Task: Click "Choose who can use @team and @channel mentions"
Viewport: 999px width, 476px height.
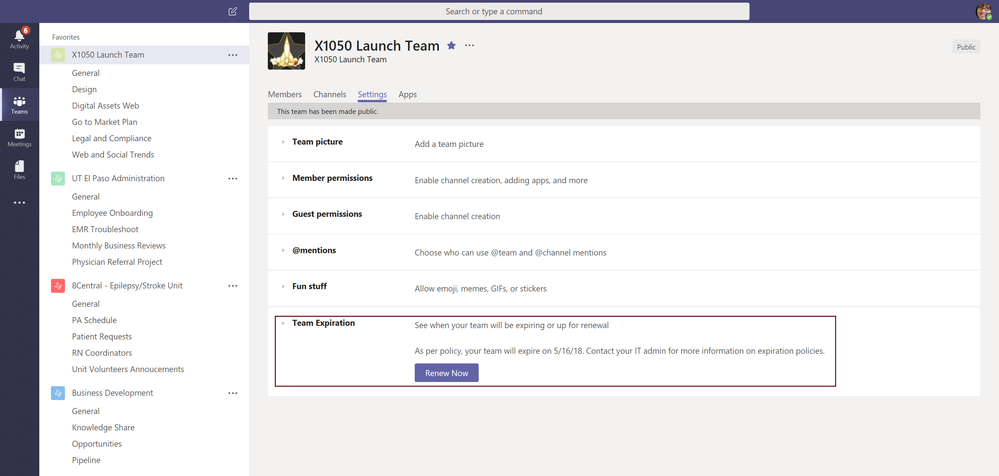Action: click(x=510, y=252)
